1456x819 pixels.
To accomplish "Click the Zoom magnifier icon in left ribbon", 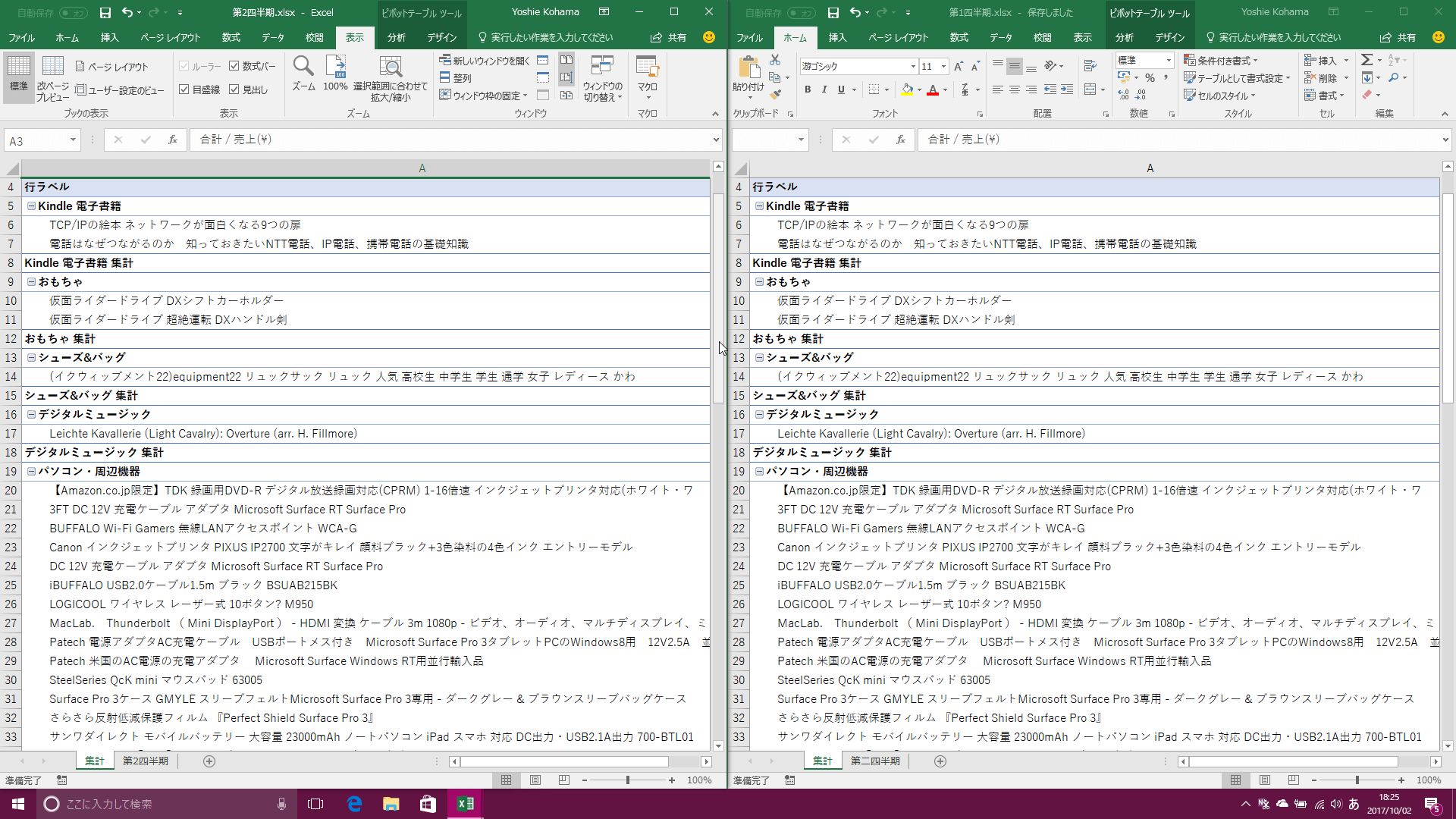I will pos(303,68).
